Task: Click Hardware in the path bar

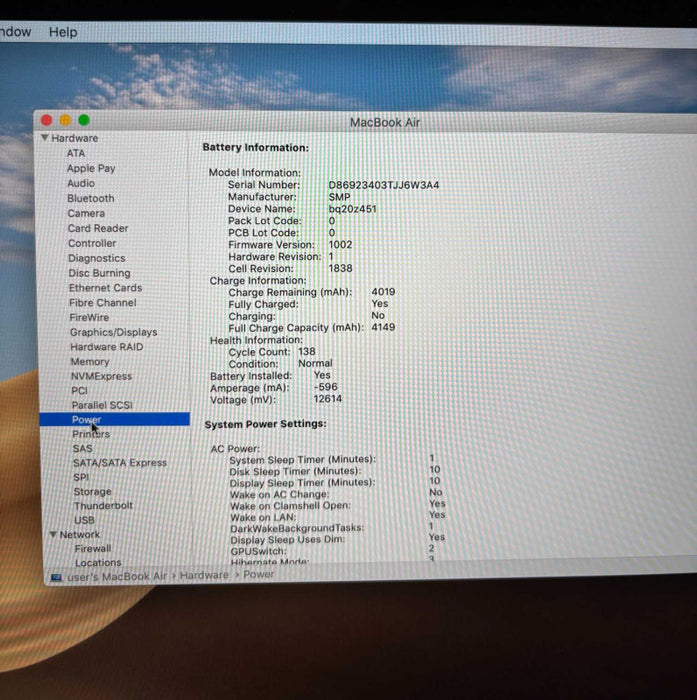Action: [204, 575]
